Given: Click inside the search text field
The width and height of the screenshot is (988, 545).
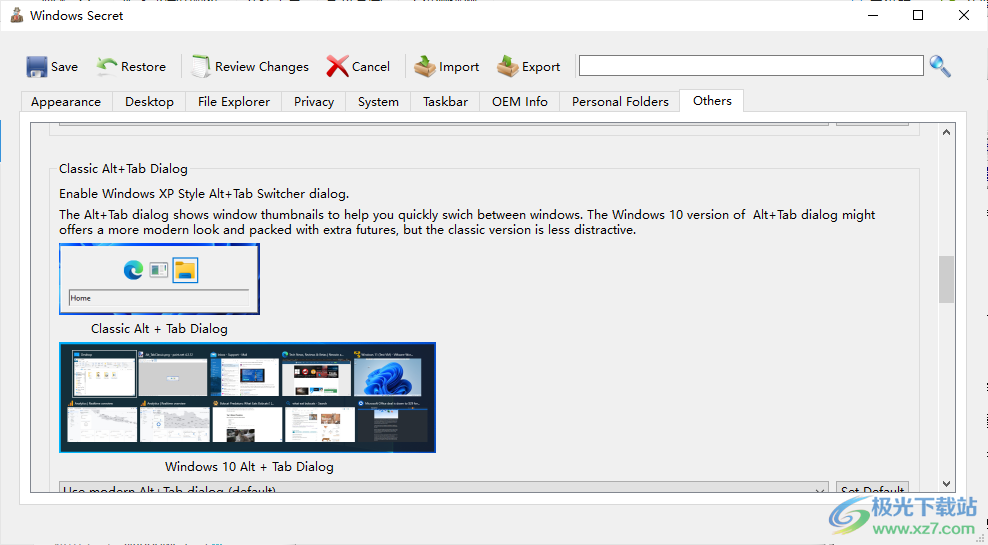Looking at the screenshot, I should tap(750, 66).
